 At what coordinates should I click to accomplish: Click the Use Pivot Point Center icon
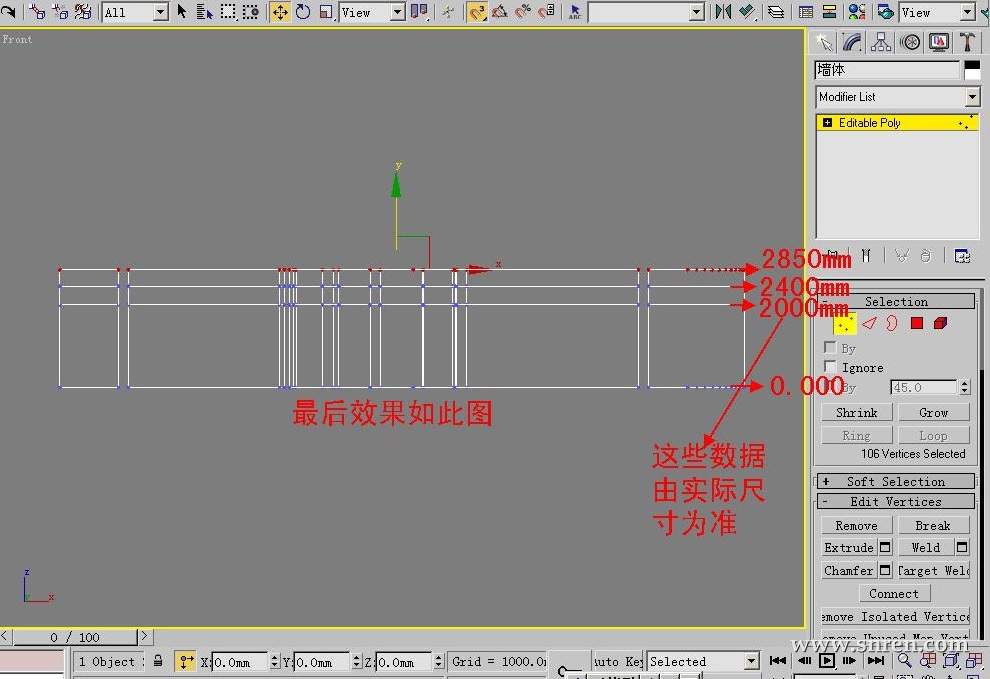419,11
